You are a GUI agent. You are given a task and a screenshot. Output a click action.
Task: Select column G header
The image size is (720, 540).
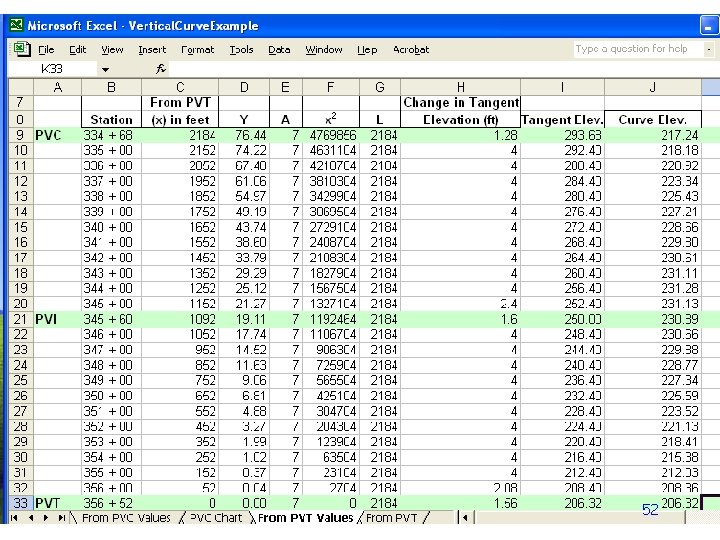tap(380, 87)
